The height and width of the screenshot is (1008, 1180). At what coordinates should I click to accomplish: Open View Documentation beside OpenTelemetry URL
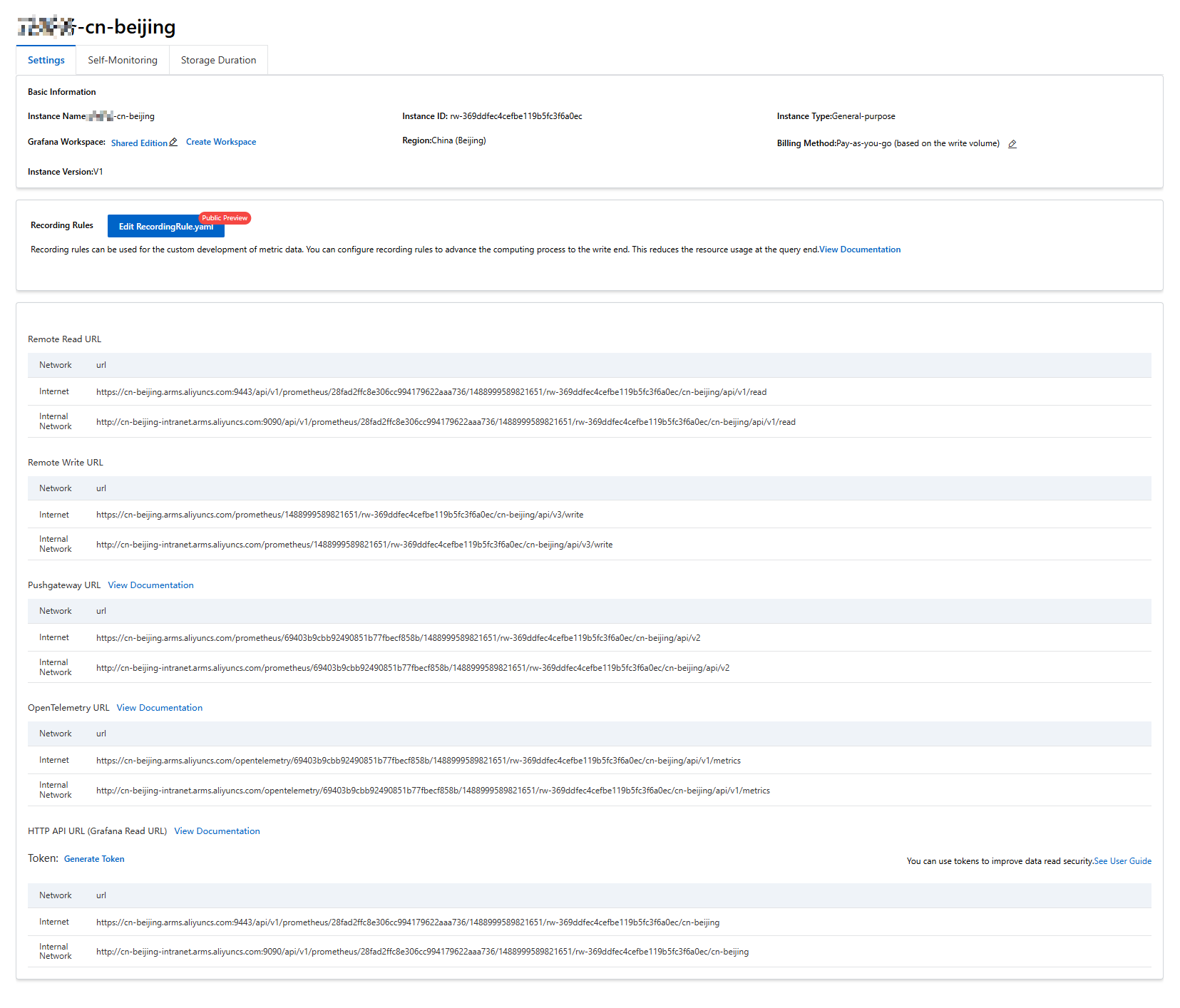(160, 708)
